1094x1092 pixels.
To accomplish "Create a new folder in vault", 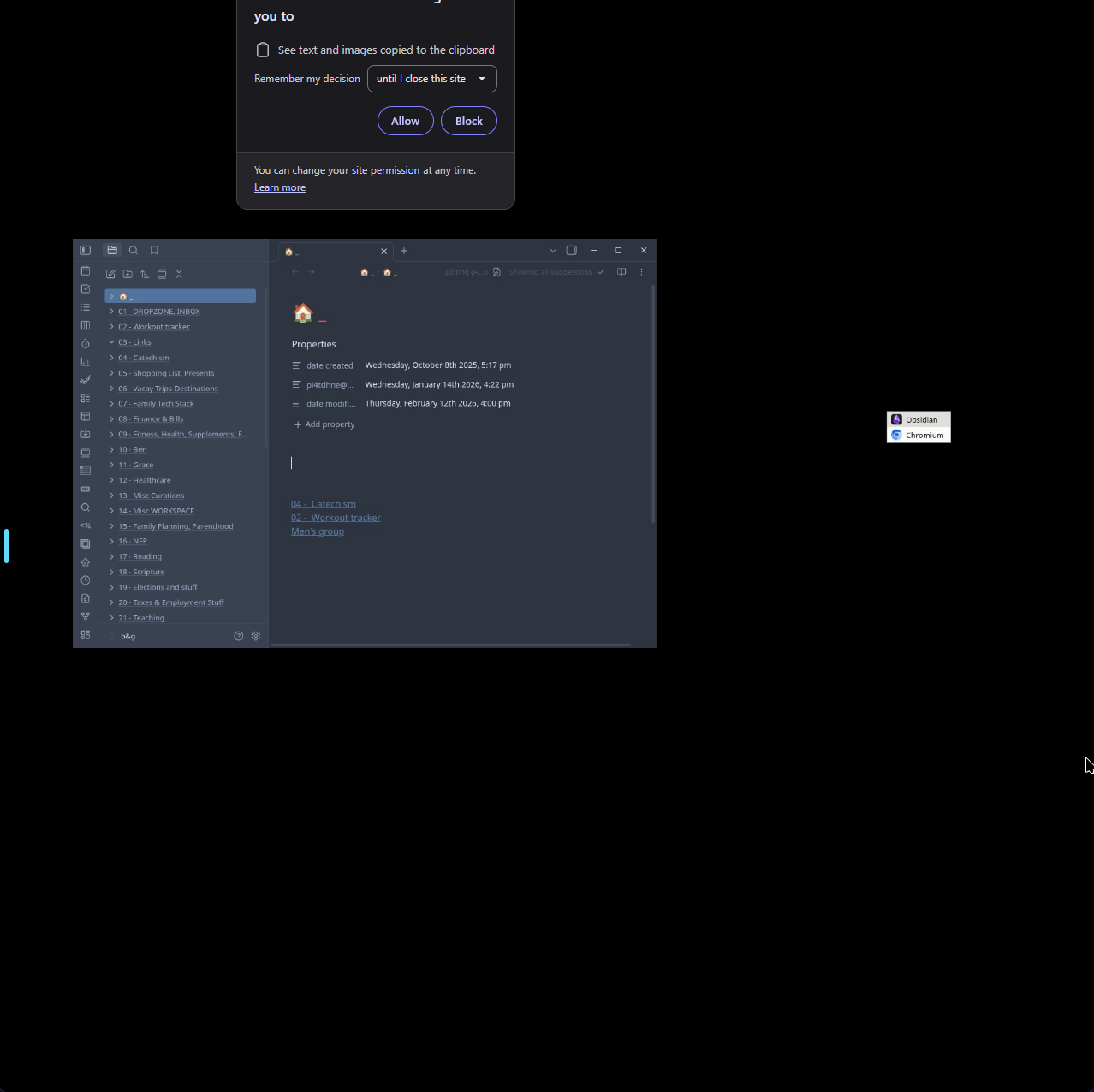I will [x=128, y=274].
